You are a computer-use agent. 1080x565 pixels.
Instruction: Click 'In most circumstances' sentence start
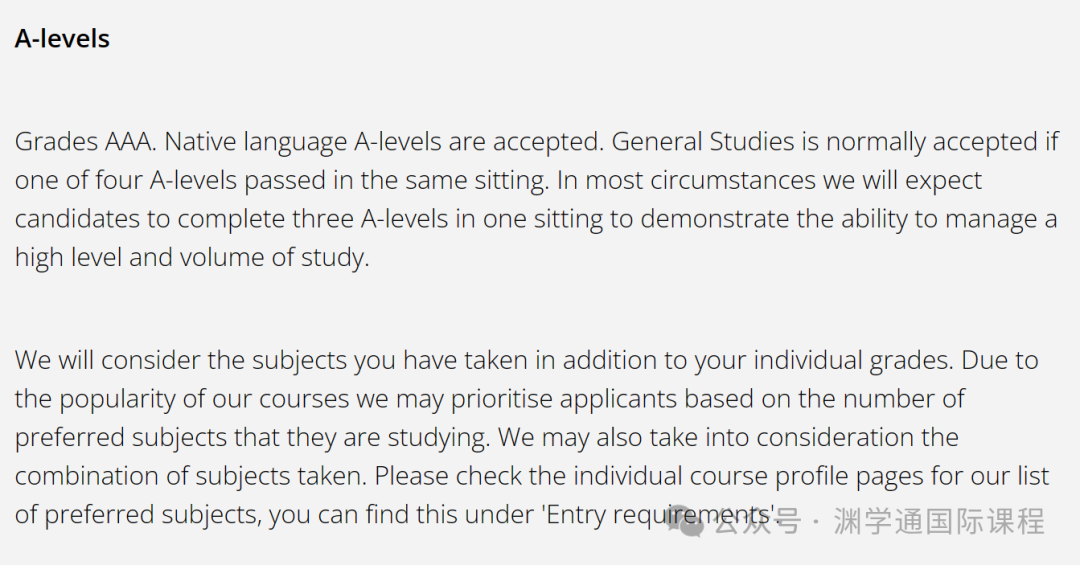coord(685,181)
